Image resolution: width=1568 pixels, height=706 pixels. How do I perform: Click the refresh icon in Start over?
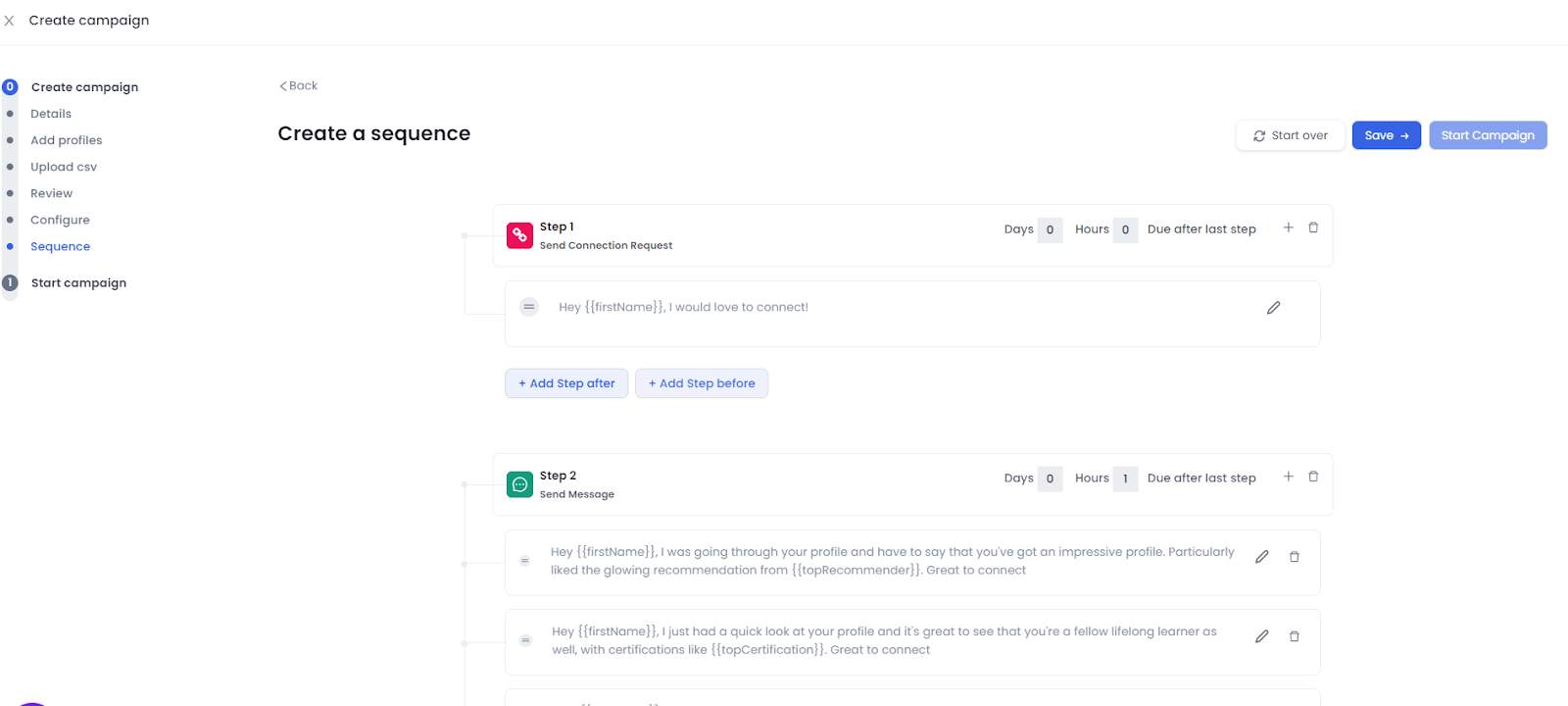tap(1259, 136)
